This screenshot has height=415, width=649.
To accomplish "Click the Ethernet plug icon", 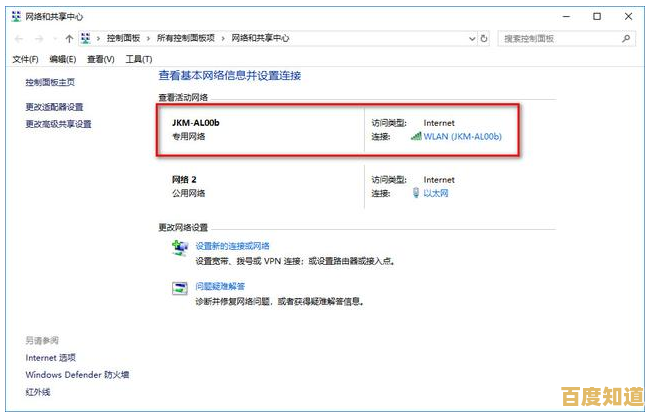I will (x=416, y=192).
